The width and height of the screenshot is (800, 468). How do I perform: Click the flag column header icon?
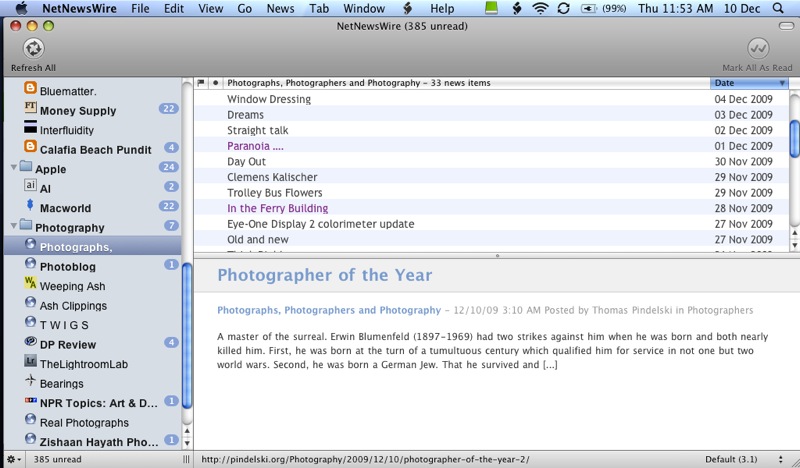tap(201, 83)
